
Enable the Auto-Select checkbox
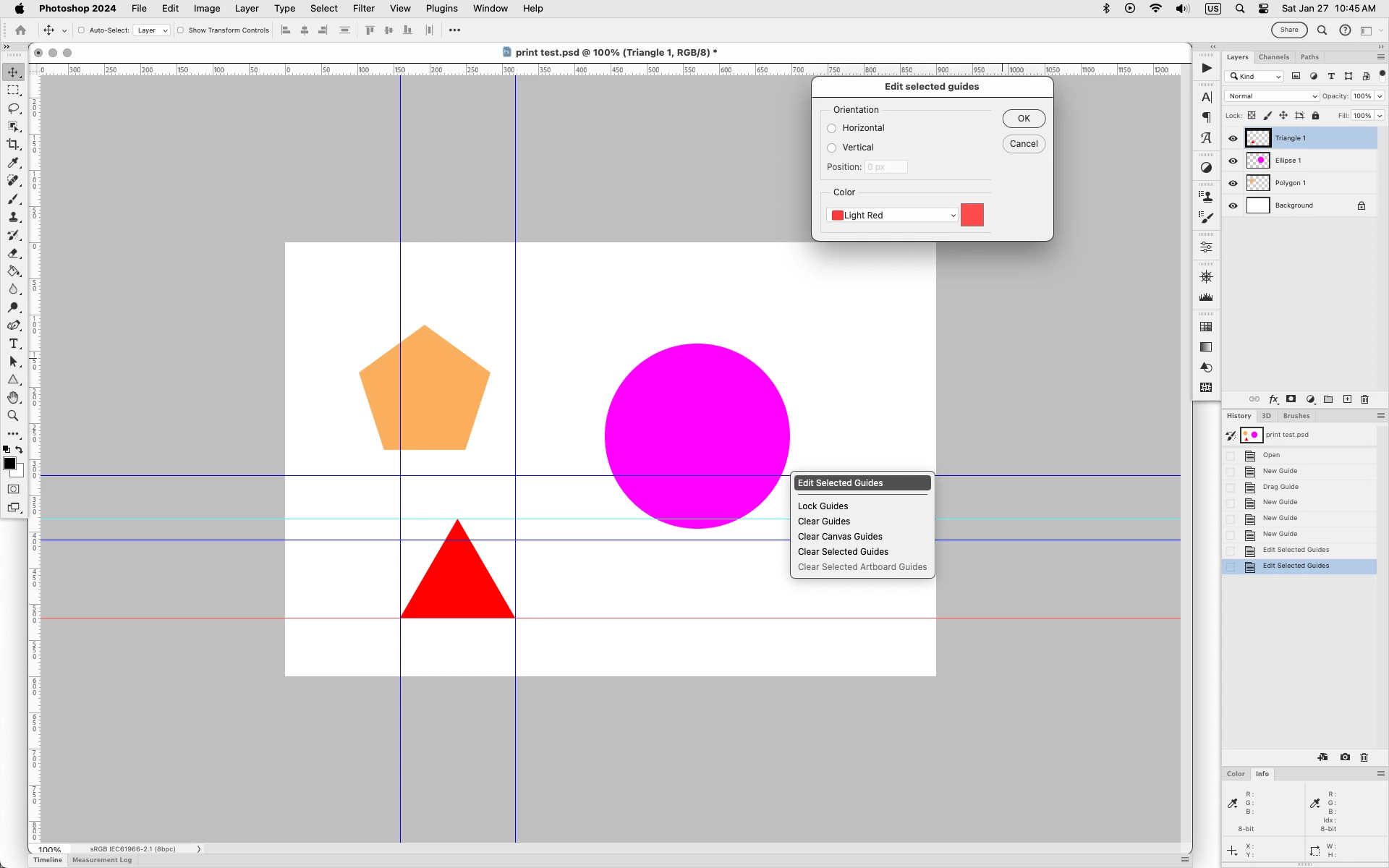tap(82, 30)
